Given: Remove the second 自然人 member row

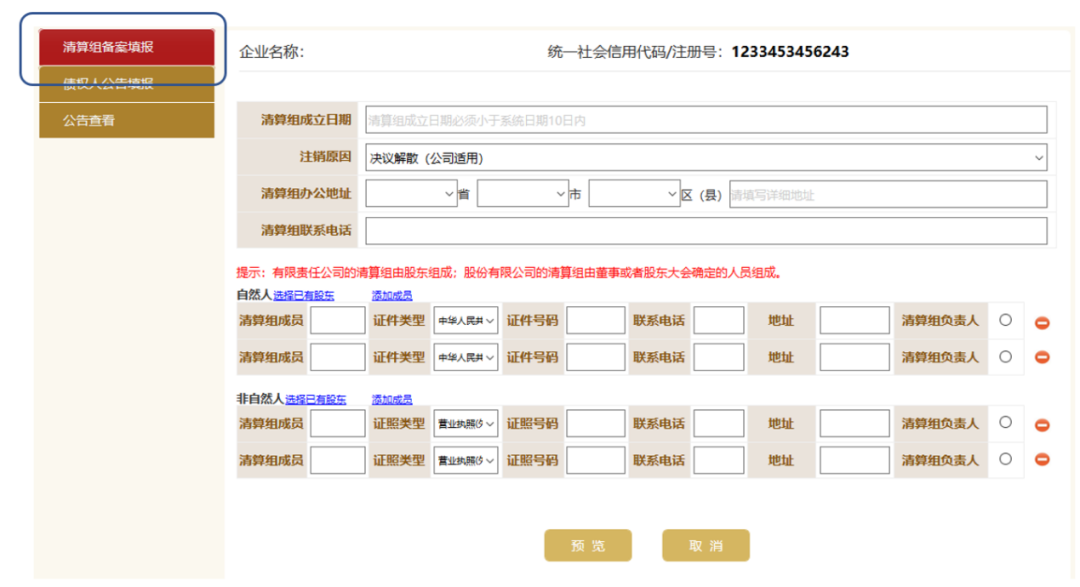Looking at the screenshot, I should pos(1042,357).
